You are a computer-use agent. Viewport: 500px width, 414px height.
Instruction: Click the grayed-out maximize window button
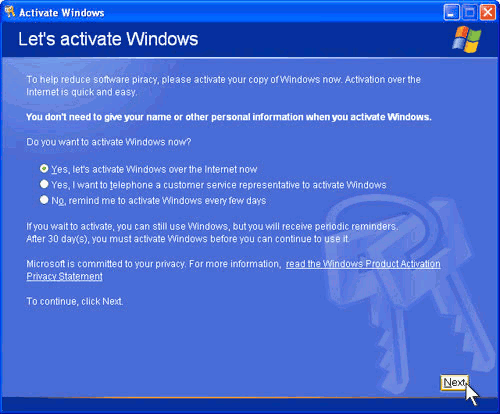click(x=470, y=13)
